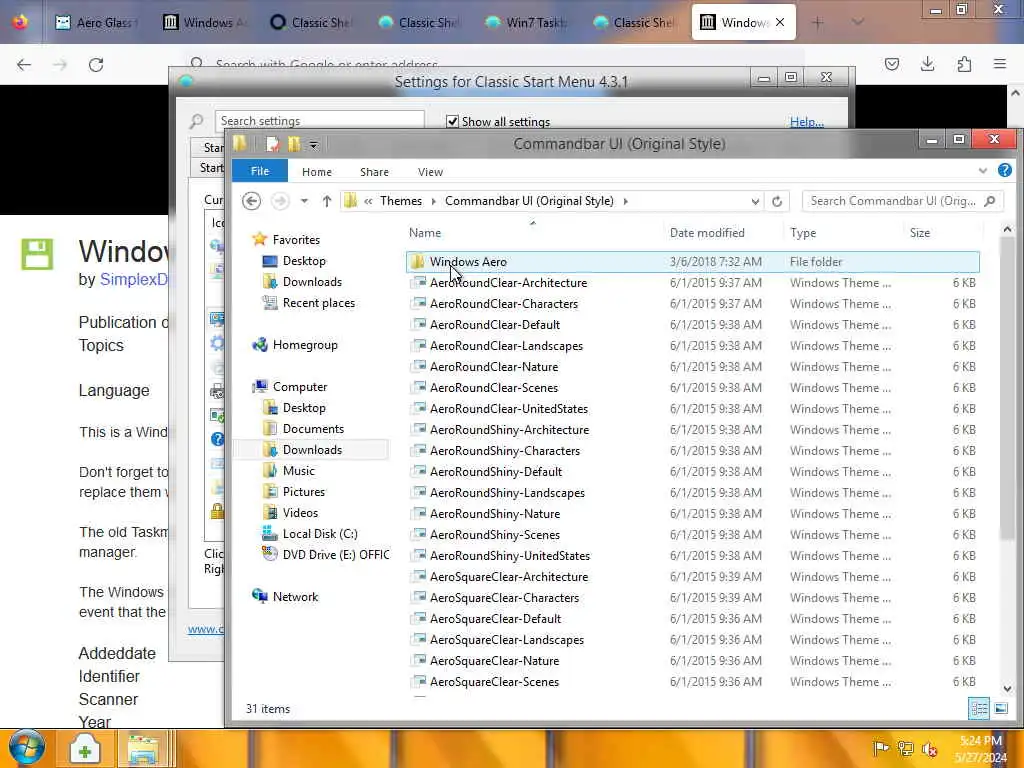Sort by Date modified column
The image size is (1024, 768).
pos(707,233)
